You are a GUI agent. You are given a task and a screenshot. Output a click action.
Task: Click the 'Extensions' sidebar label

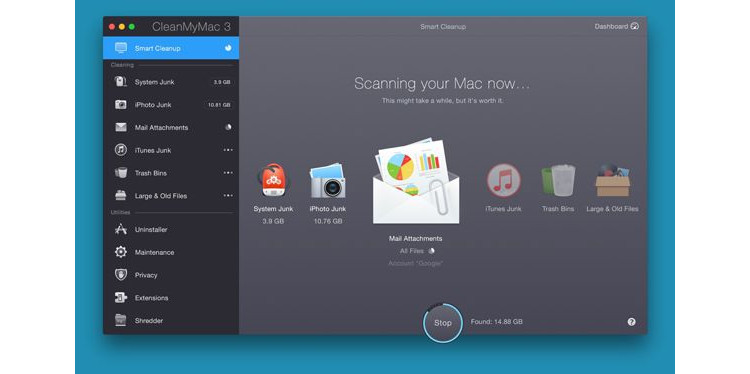coord(152,297)
